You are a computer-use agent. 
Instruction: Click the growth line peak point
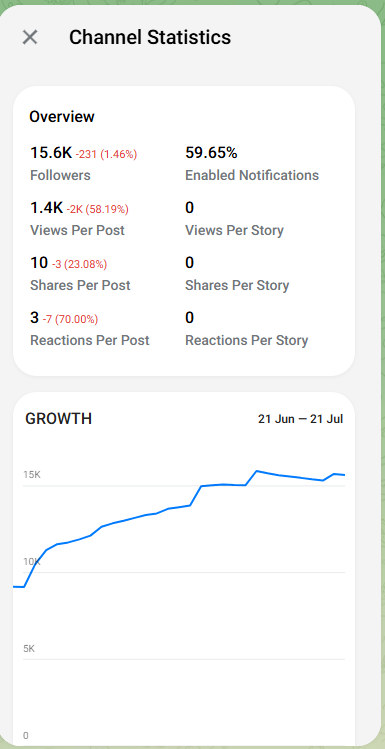[x=257, y=471]
